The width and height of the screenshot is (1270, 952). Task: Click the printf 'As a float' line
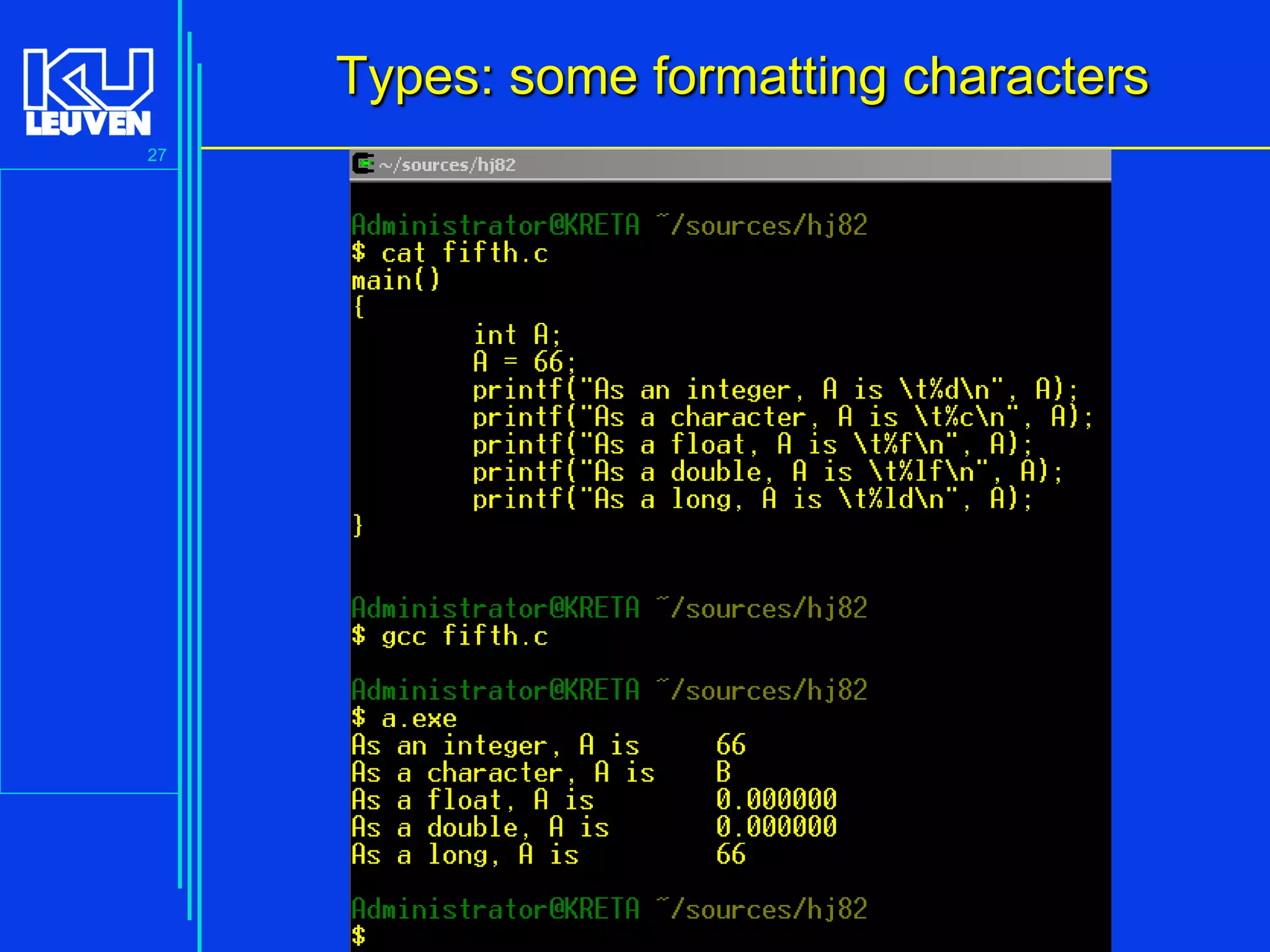pos(752,444)
